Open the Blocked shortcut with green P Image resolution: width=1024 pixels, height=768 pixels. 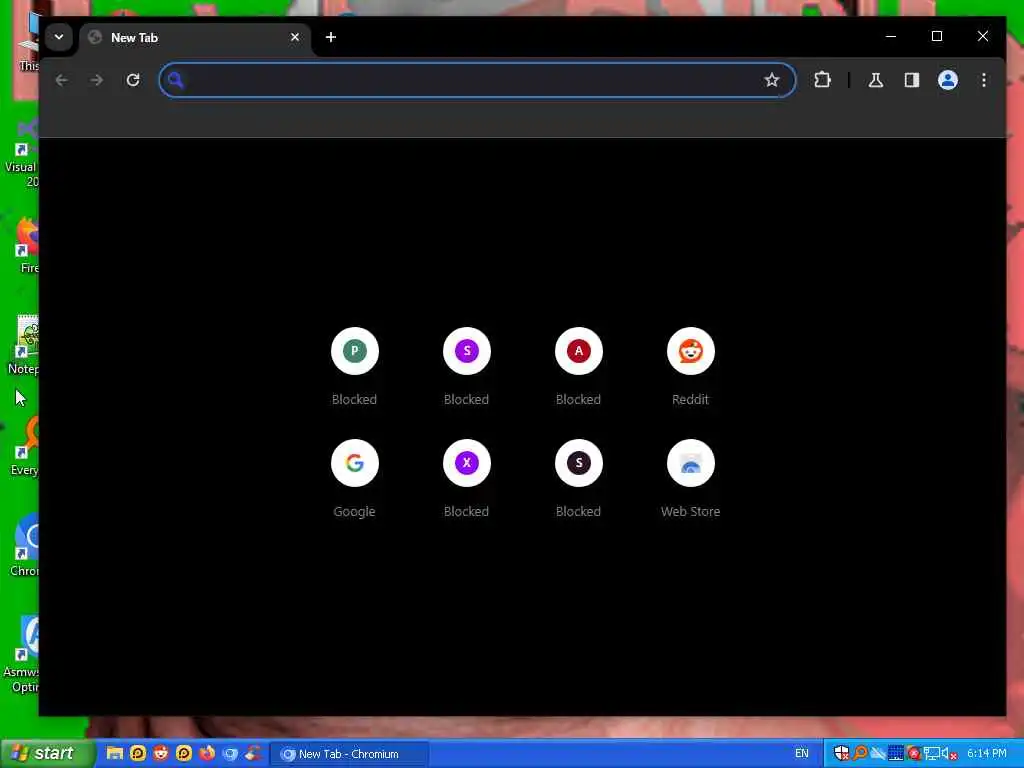pyautogui.click(x=355, y=367)
